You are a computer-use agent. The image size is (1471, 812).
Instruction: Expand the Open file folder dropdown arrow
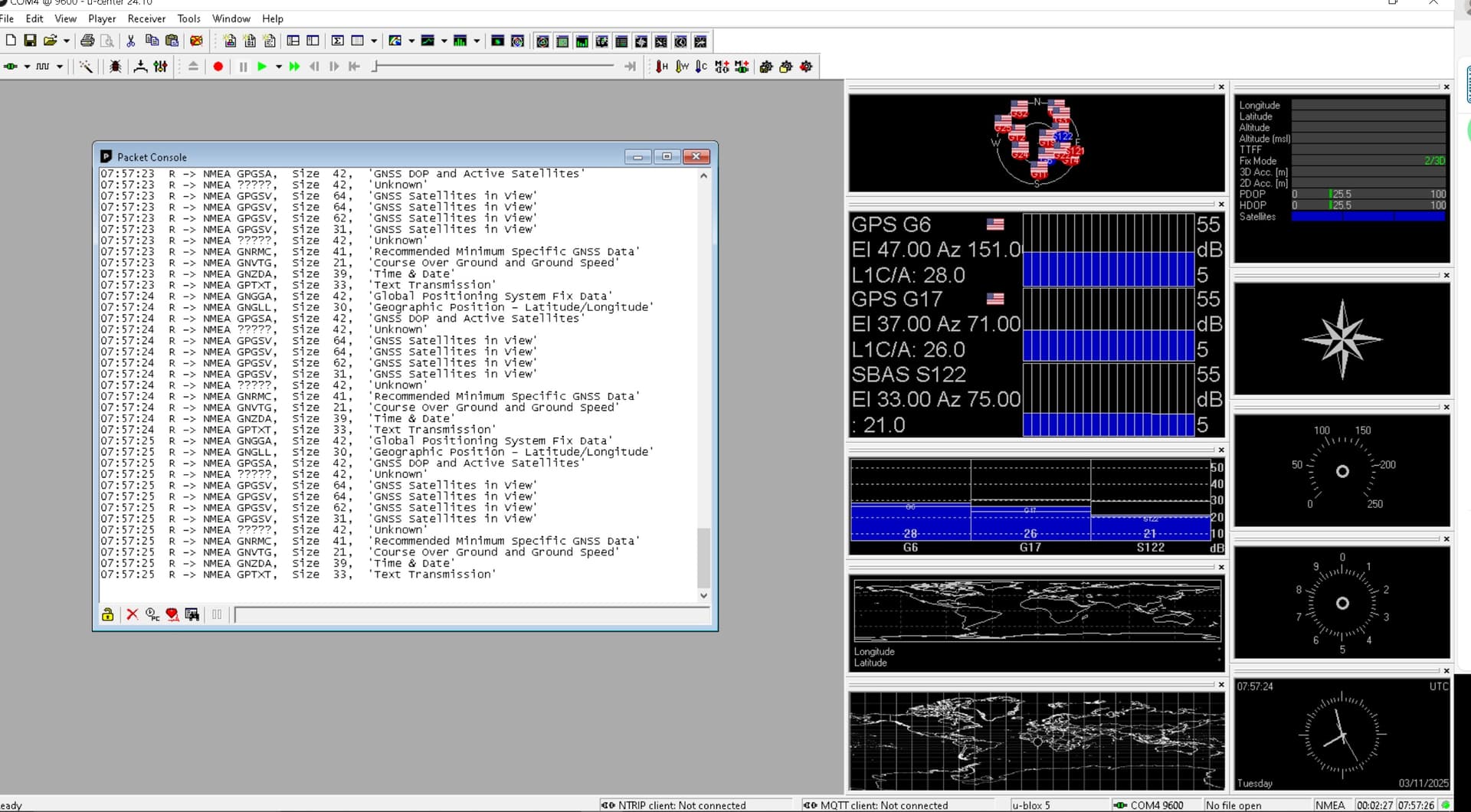67,41
